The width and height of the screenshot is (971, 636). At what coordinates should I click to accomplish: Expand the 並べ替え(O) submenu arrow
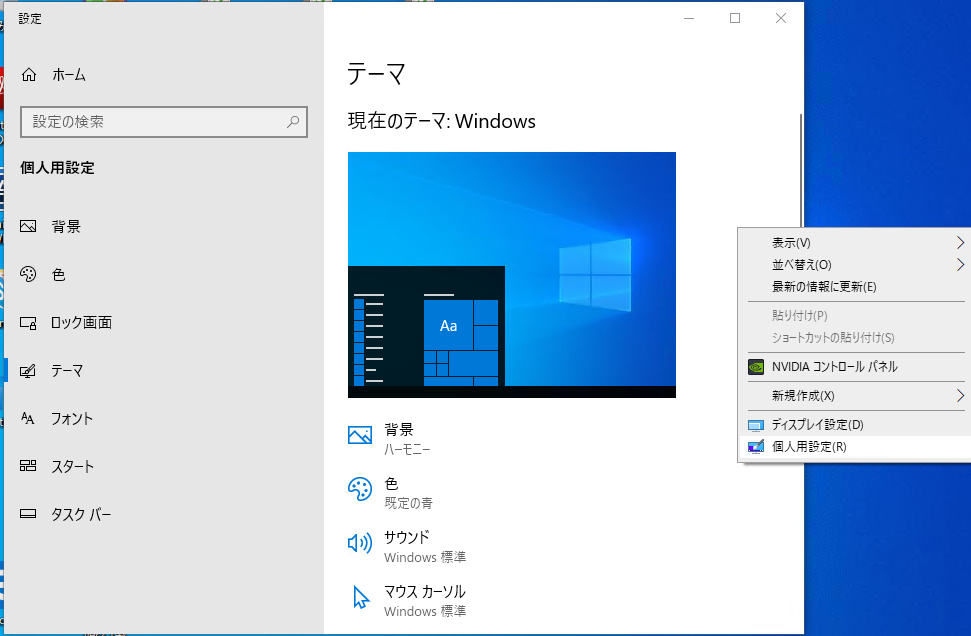pyautogui.click(x=960, y=264)
